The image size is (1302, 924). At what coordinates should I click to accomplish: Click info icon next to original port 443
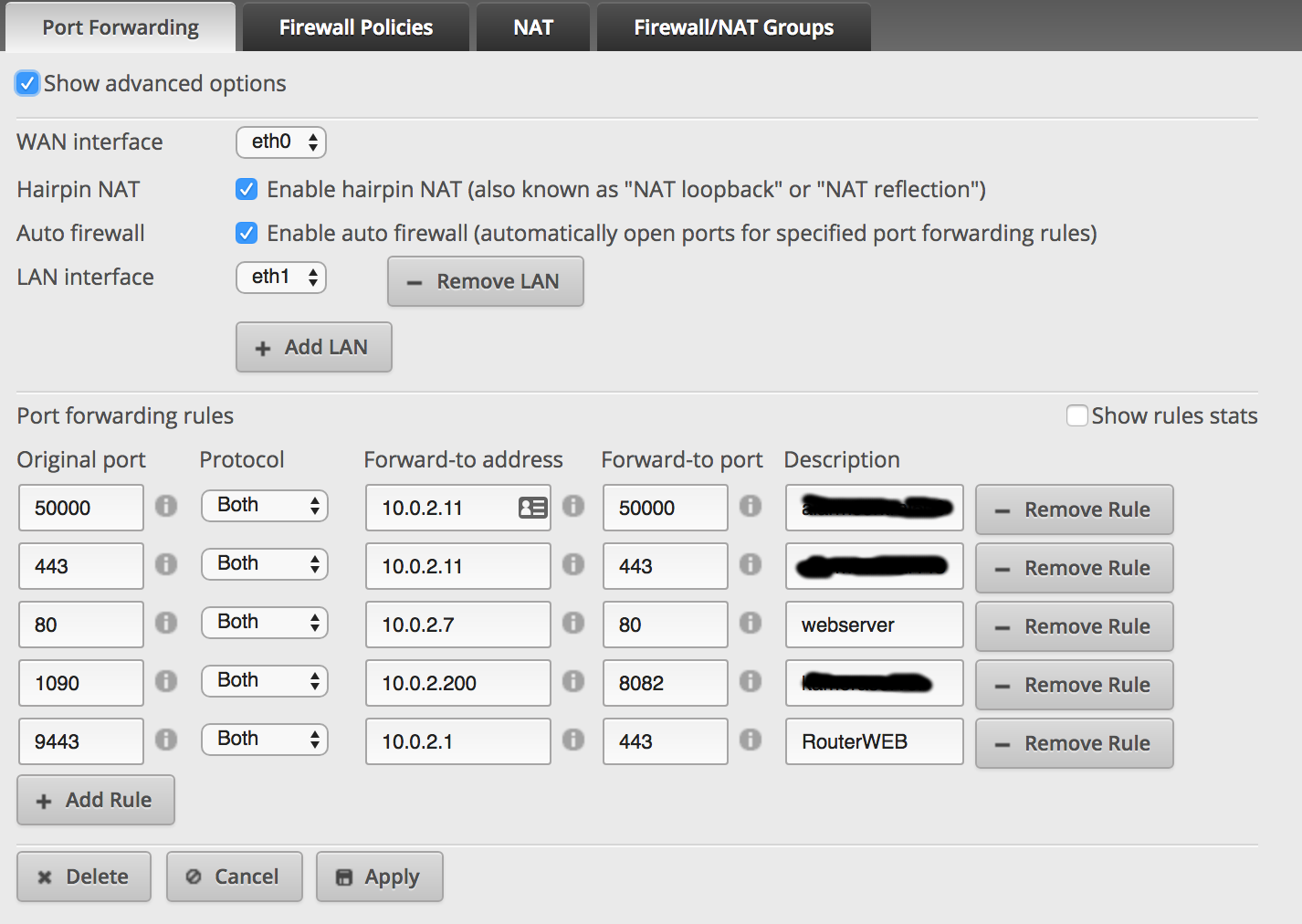click(166, 564)
